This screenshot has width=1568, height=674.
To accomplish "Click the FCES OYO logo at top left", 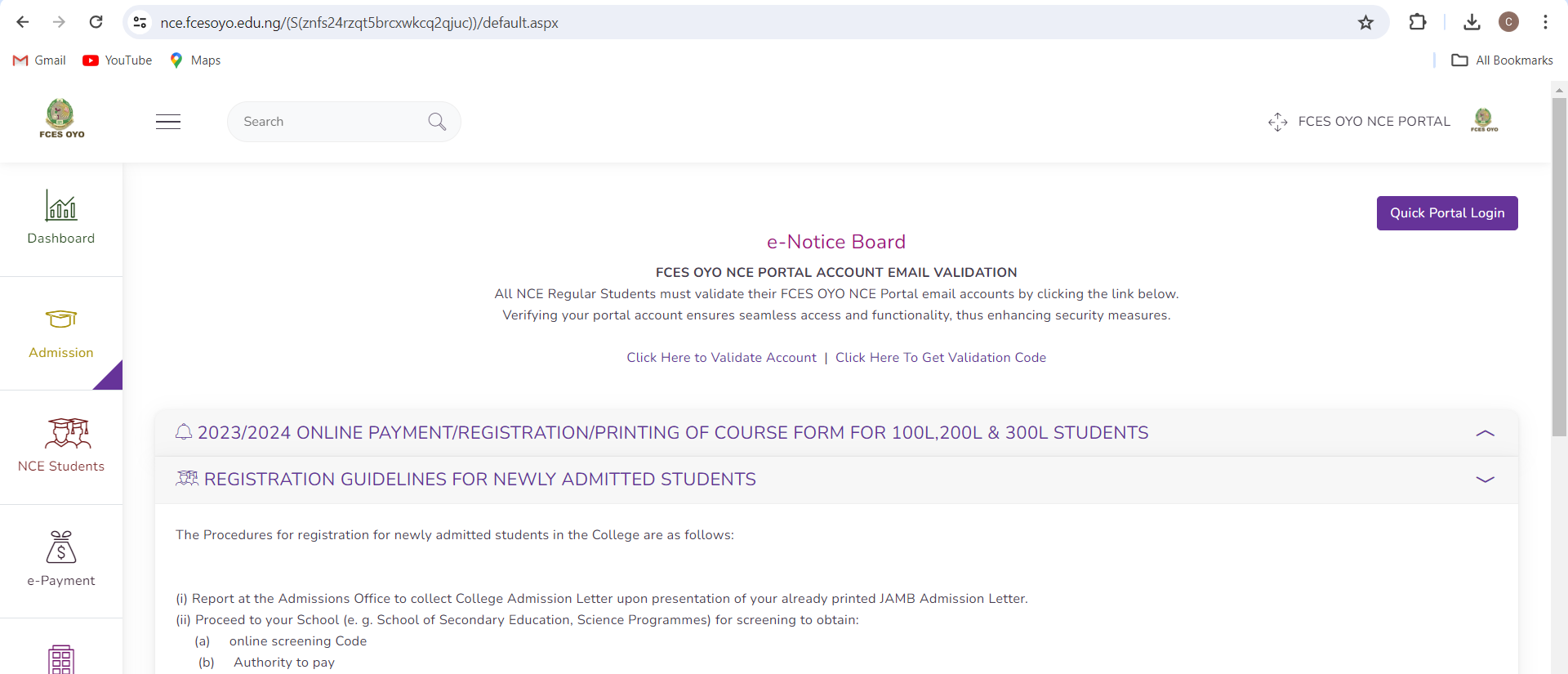I will (61, 118).
